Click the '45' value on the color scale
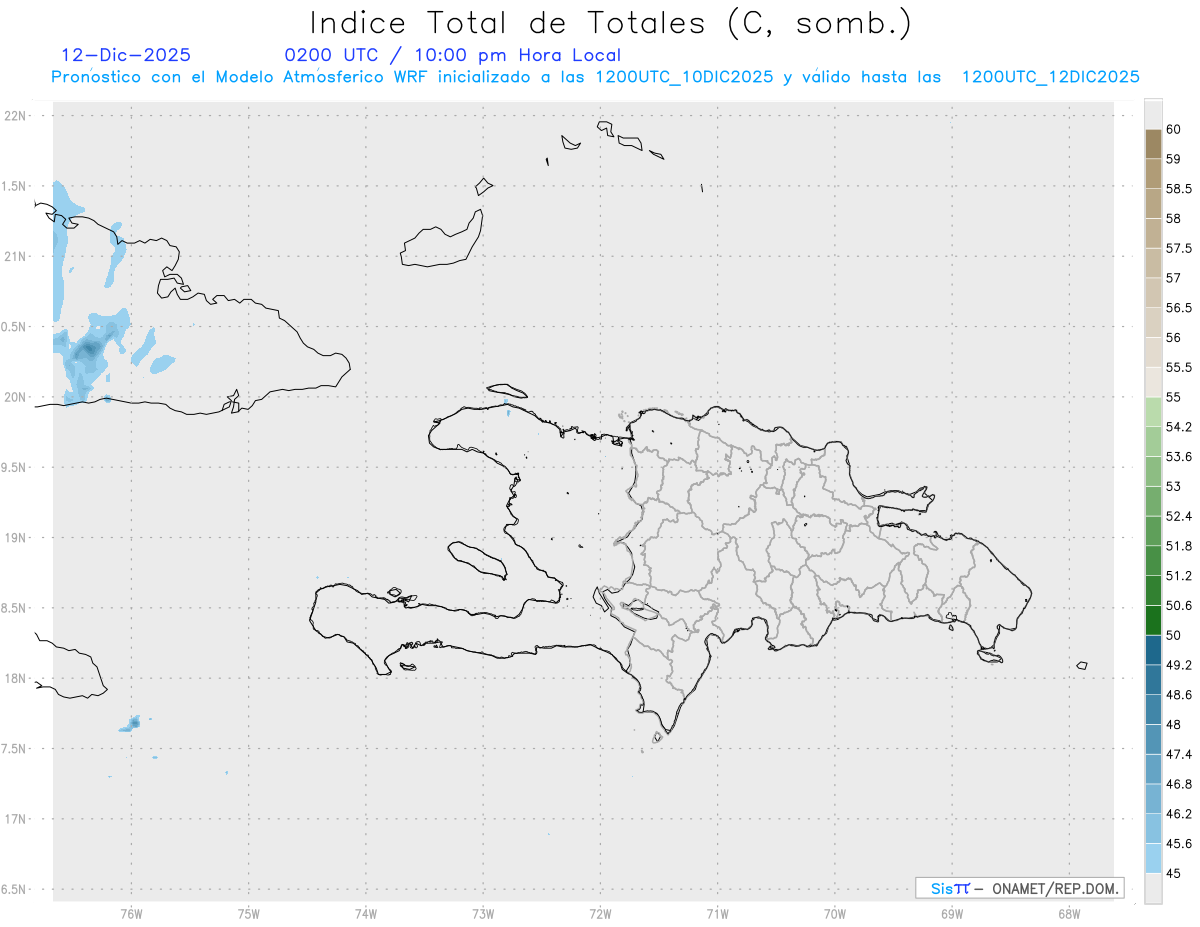The image size is (1200, 927). (x=1173, y=873)
